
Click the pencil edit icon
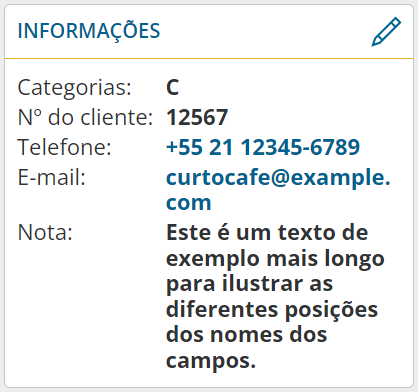[386, 32]
